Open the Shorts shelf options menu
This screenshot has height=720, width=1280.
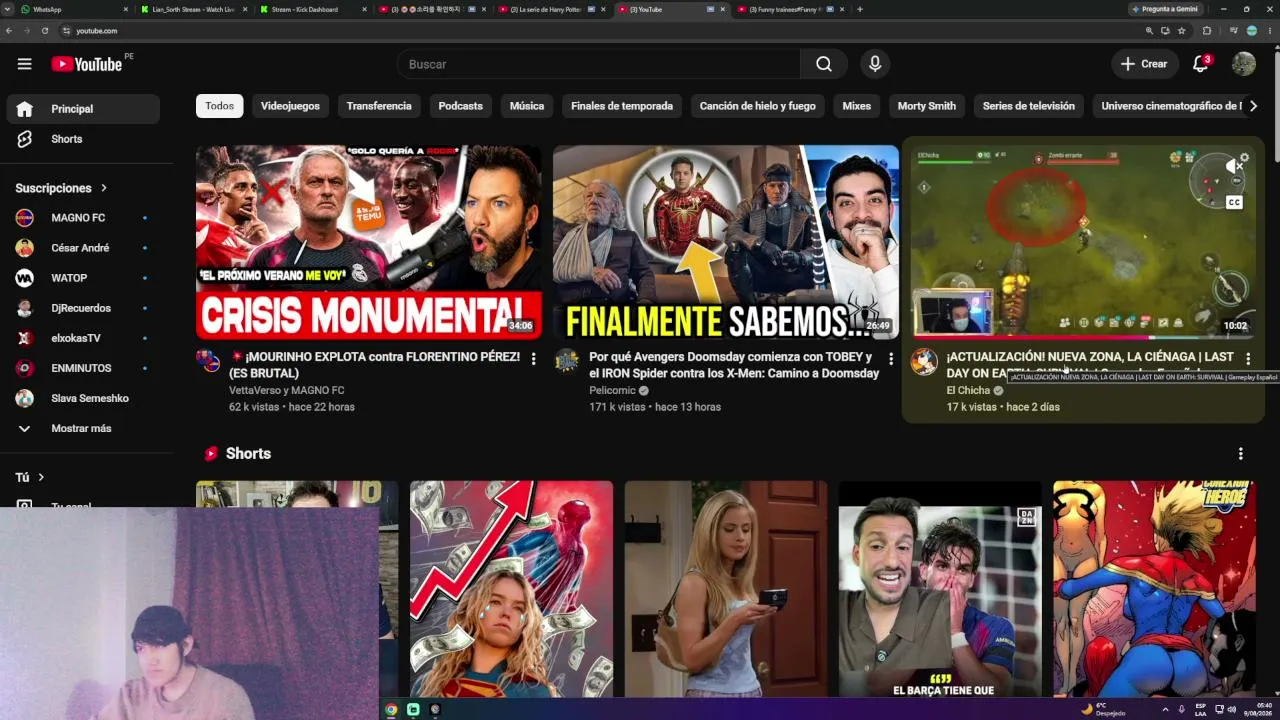coord(1241,454)
